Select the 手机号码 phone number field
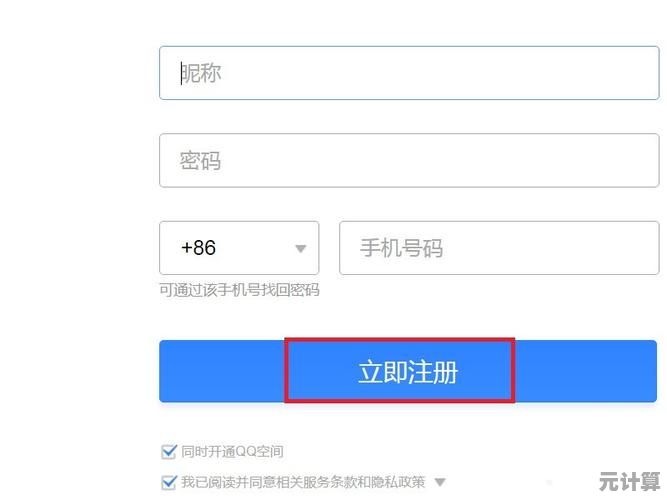Viewport: 667px width, 500px height. click(499, 248)
